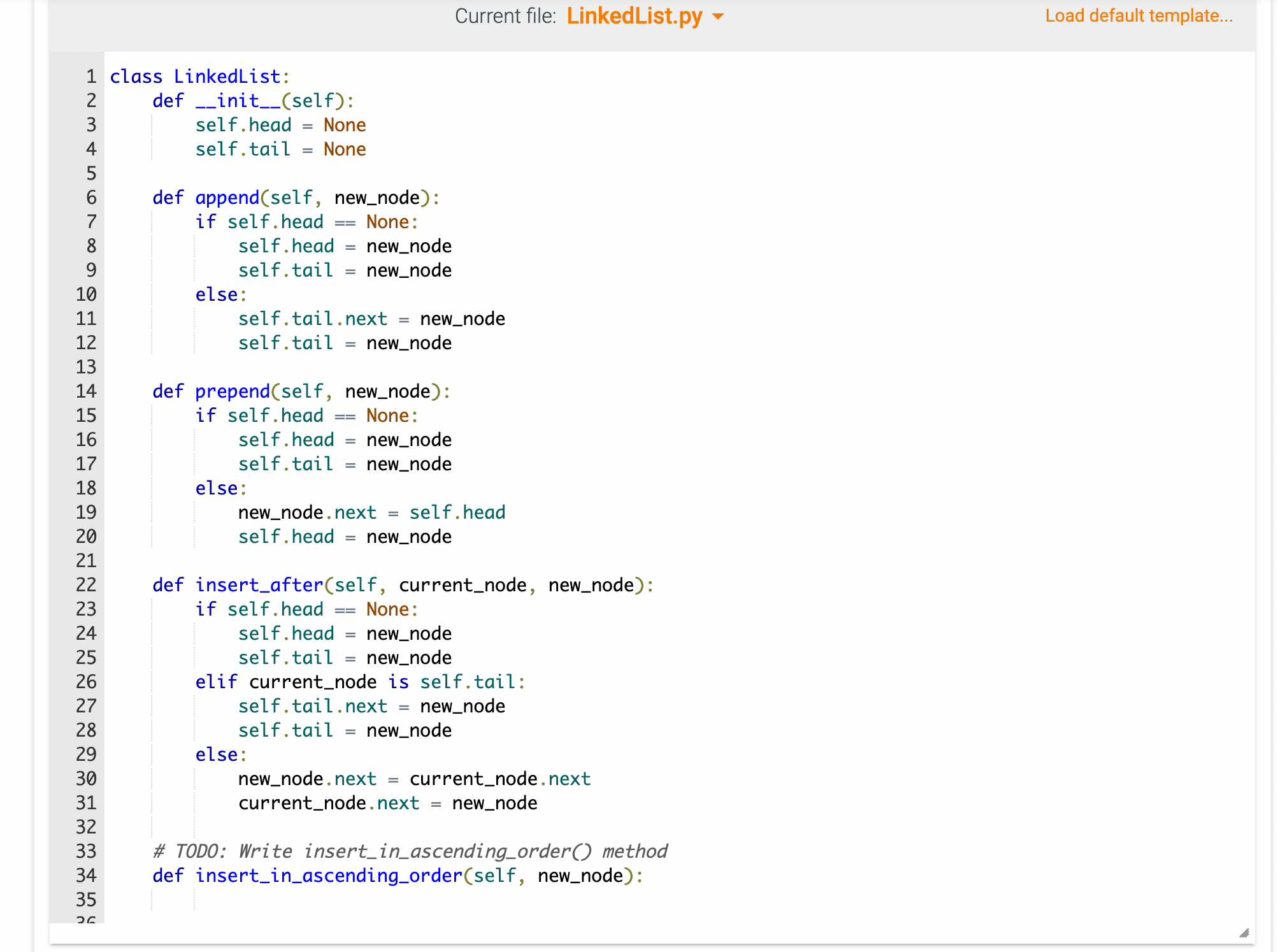Click the Load default template link
This screenshot has width=1278, height=952.
click(x=1138, y=15)
